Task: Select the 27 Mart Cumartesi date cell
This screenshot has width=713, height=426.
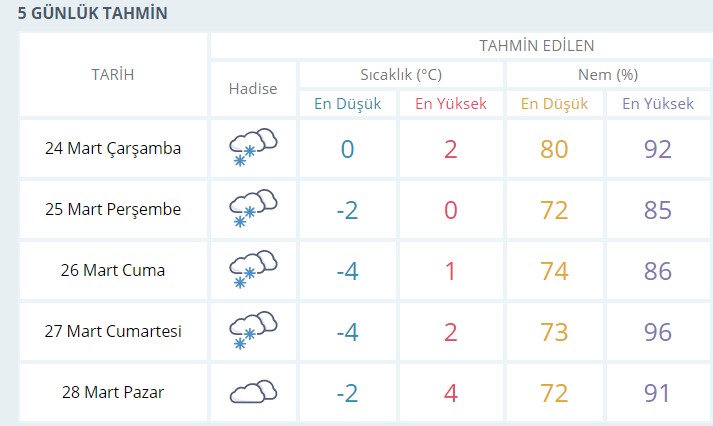Action: (x=113, y=331)
